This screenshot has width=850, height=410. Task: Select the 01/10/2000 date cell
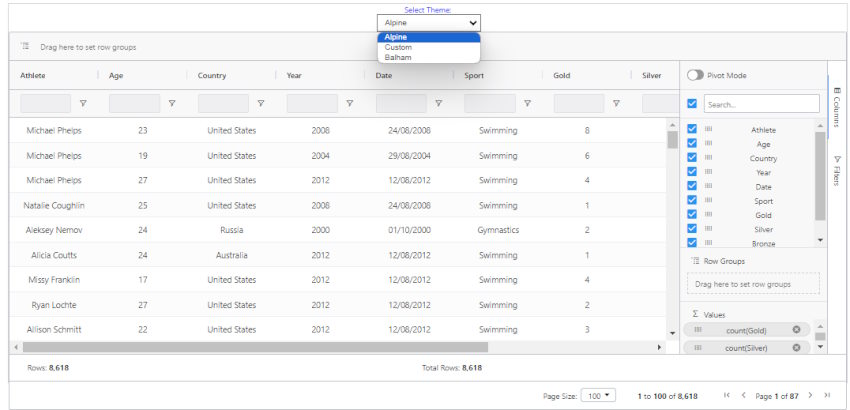tap(409, 230)
